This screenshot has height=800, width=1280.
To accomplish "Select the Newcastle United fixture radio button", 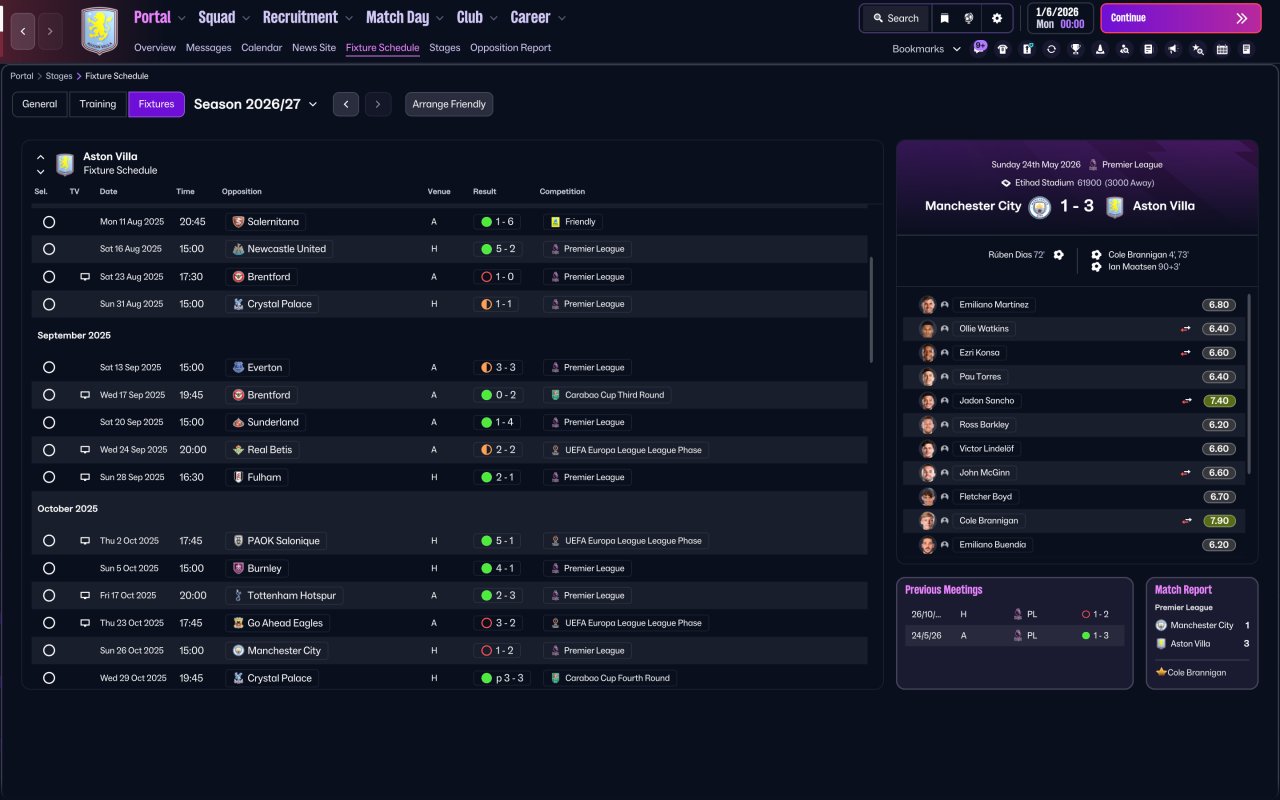I will coord(49,249).
